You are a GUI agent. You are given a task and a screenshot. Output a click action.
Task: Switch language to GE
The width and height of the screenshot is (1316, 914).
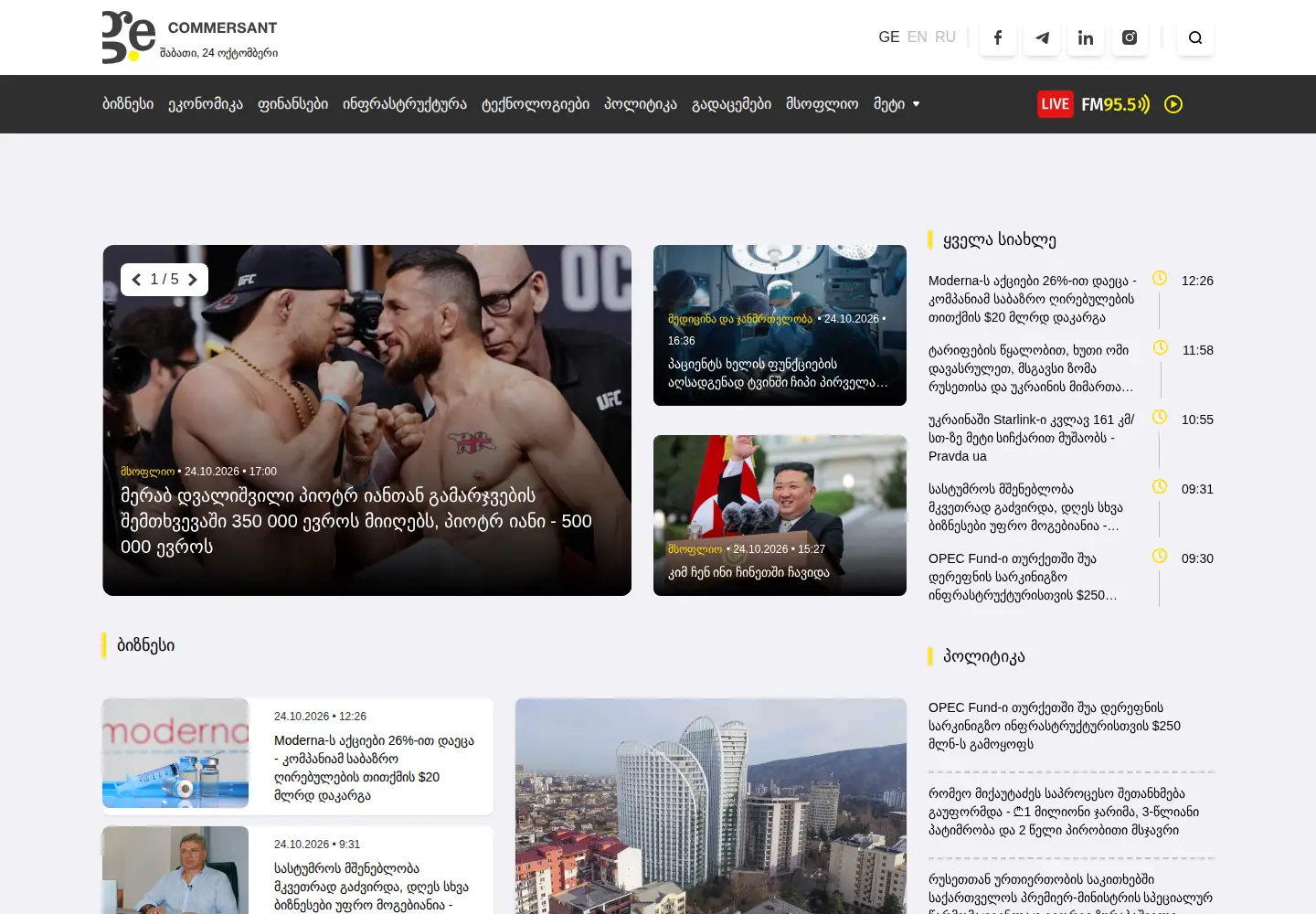point(889,37)
